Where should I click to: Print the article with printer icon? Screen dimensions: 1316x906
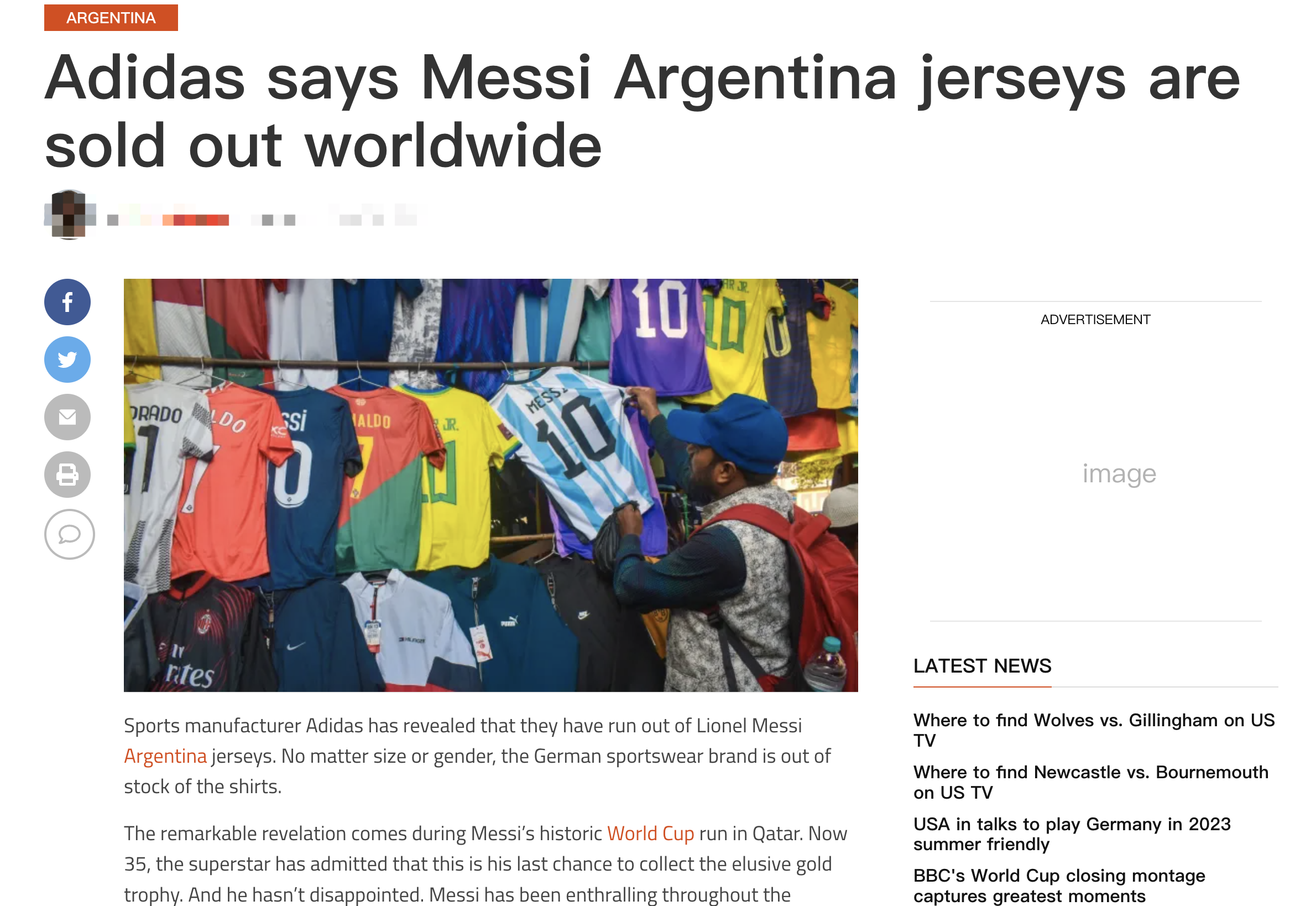point(67,475)
